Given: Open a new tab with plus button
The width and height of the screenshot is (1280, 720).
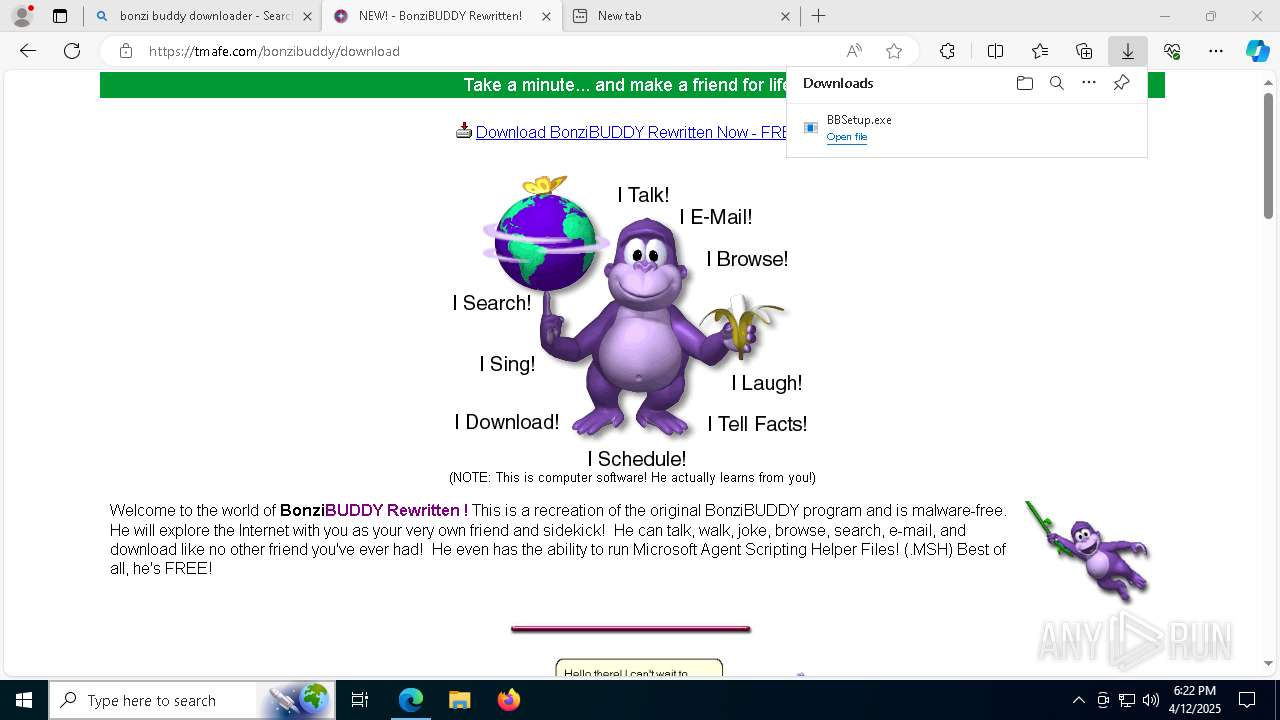Looking at the screenshot, I should pos(818,16).
